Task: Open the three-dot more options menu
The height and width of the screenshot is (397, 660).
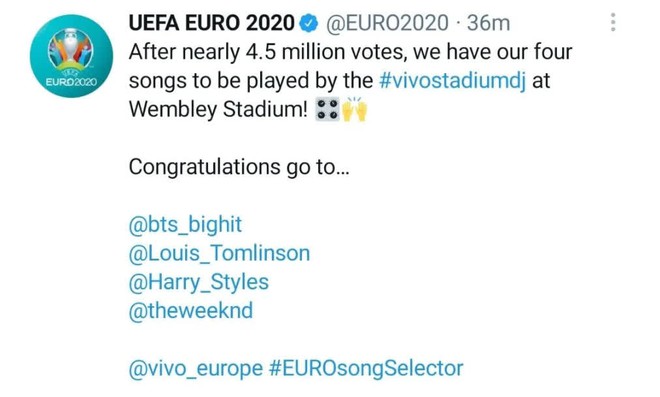Action: [x=613, y=22]
